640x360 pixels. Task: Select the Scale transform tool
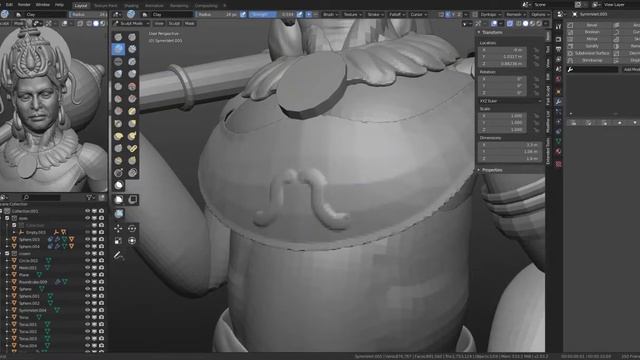118,241
